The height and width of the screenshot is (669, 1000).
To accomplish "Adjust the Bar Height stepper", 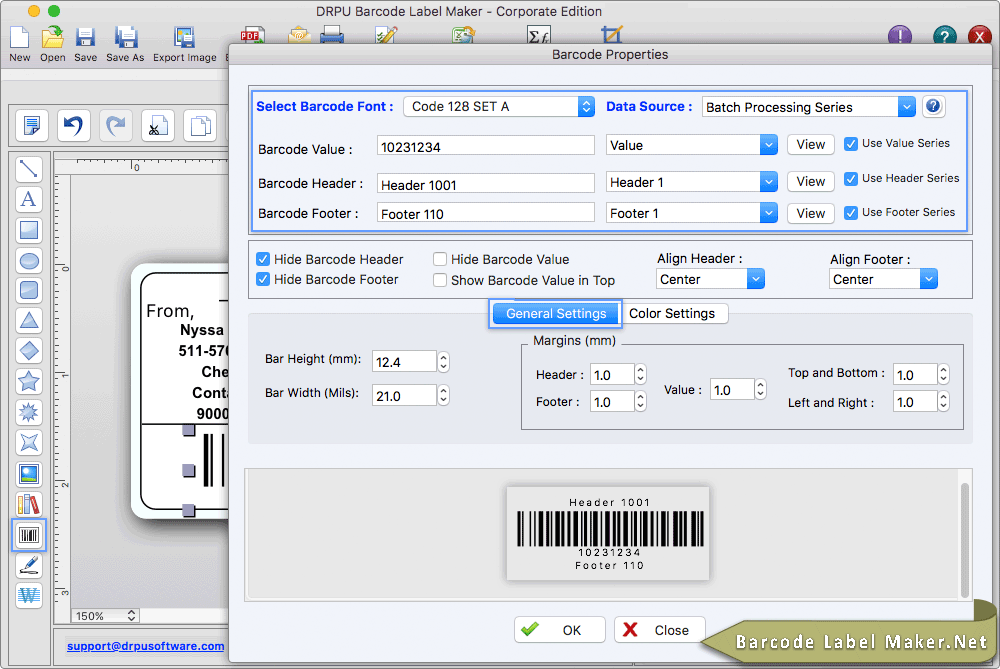I will (x=443, y=362).
